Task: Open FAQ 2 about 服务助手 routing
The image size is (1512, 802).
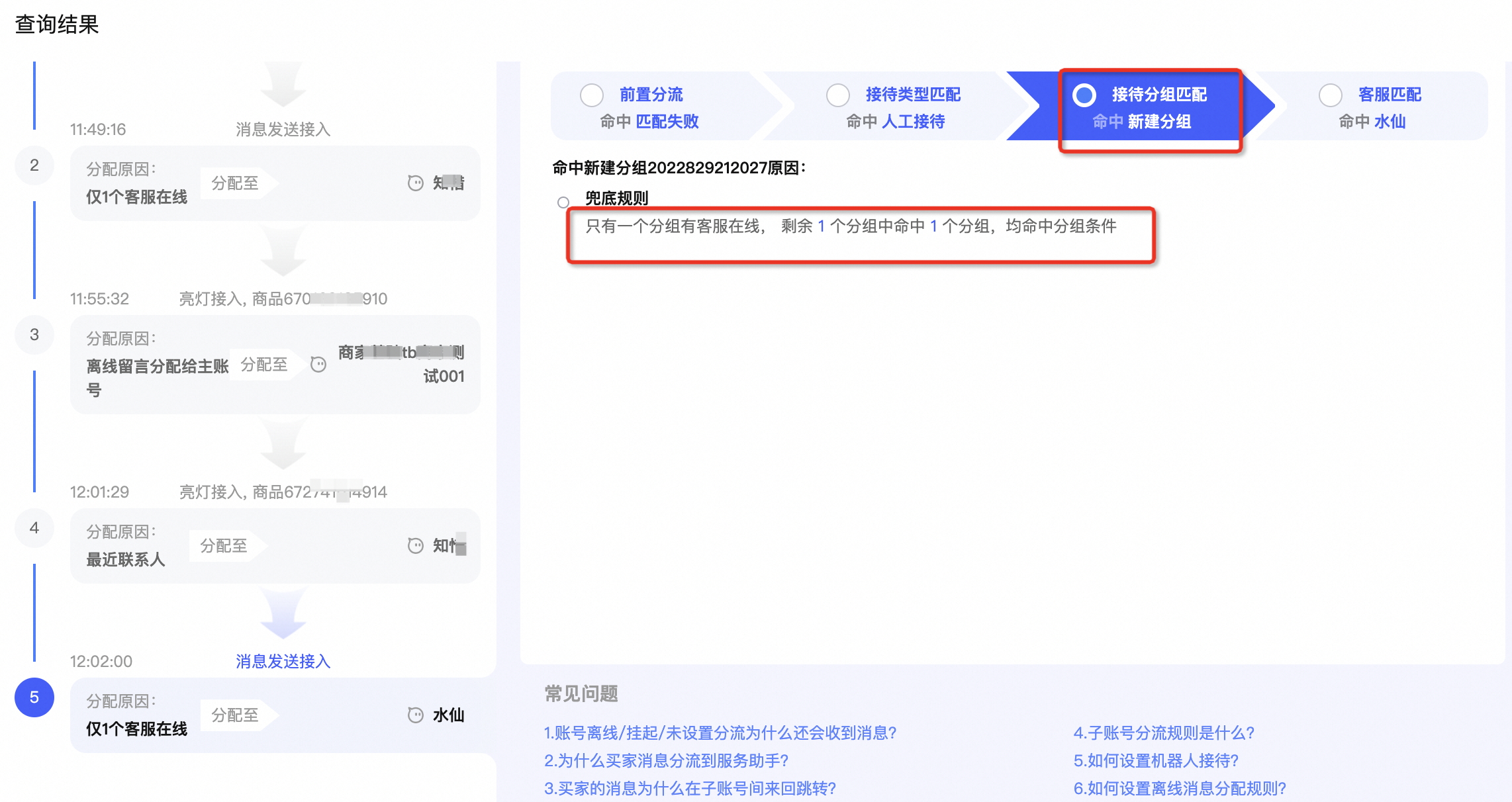Action: 667,760
